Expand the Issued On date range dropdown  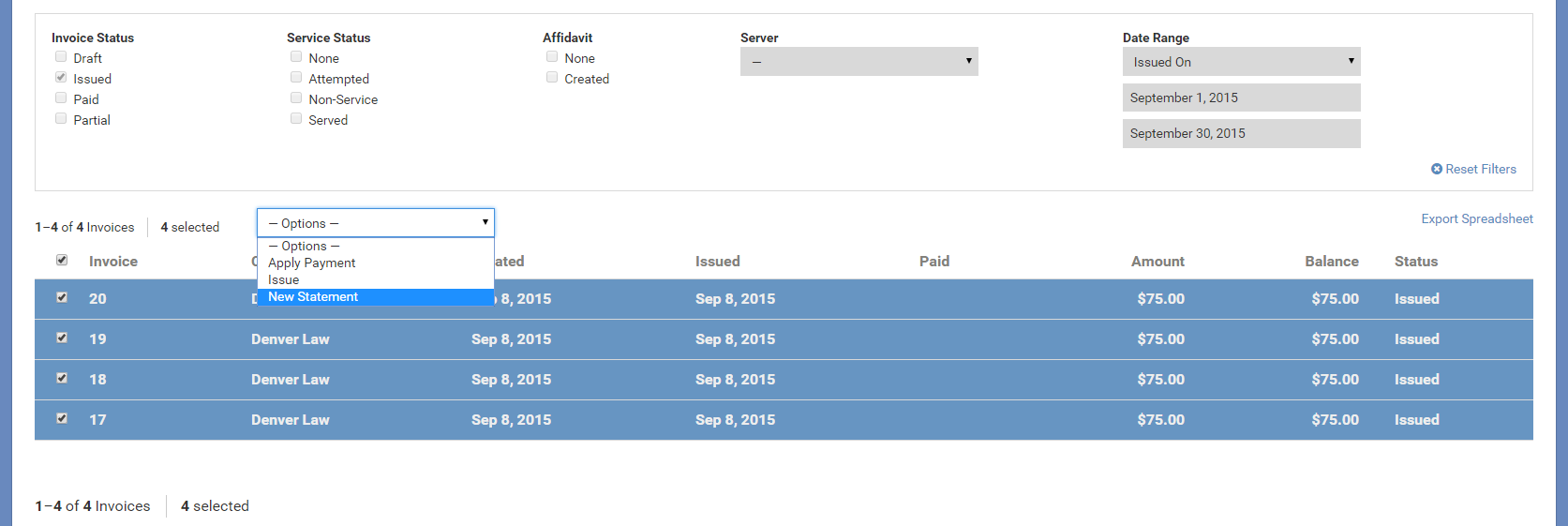pyautogui.click(x=1241, y=62)
